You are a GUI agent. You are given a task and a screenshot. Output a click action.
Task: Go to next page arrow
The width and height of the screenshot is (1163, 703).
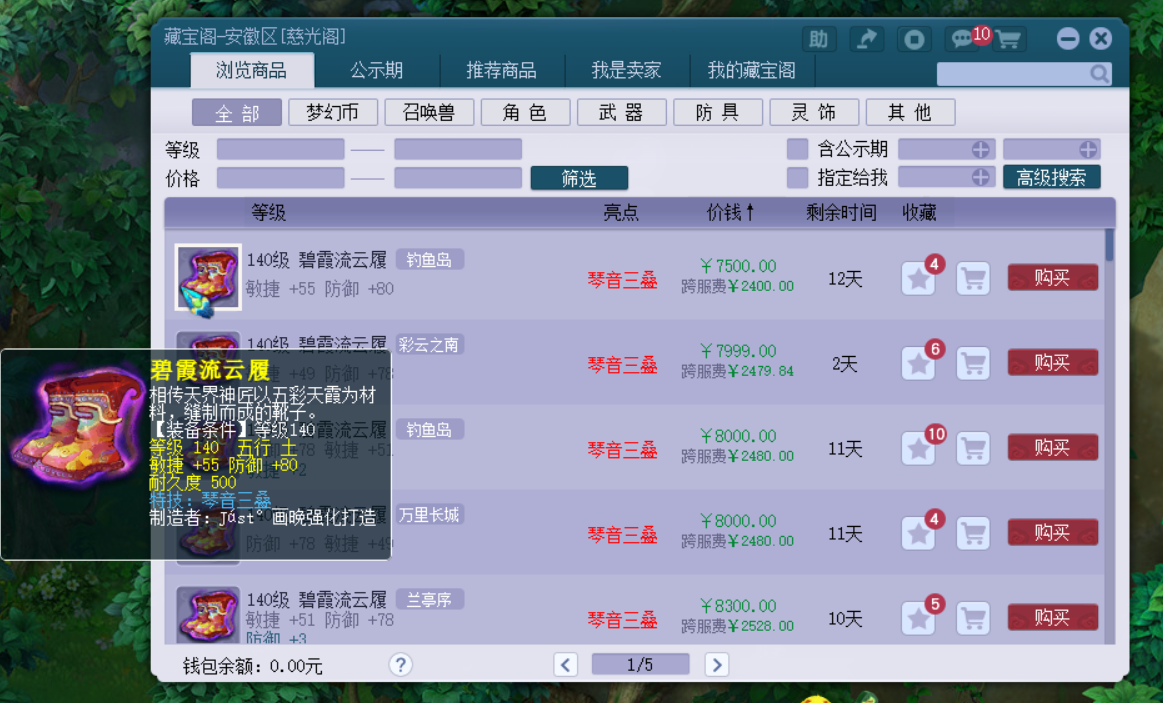(716, 664)
